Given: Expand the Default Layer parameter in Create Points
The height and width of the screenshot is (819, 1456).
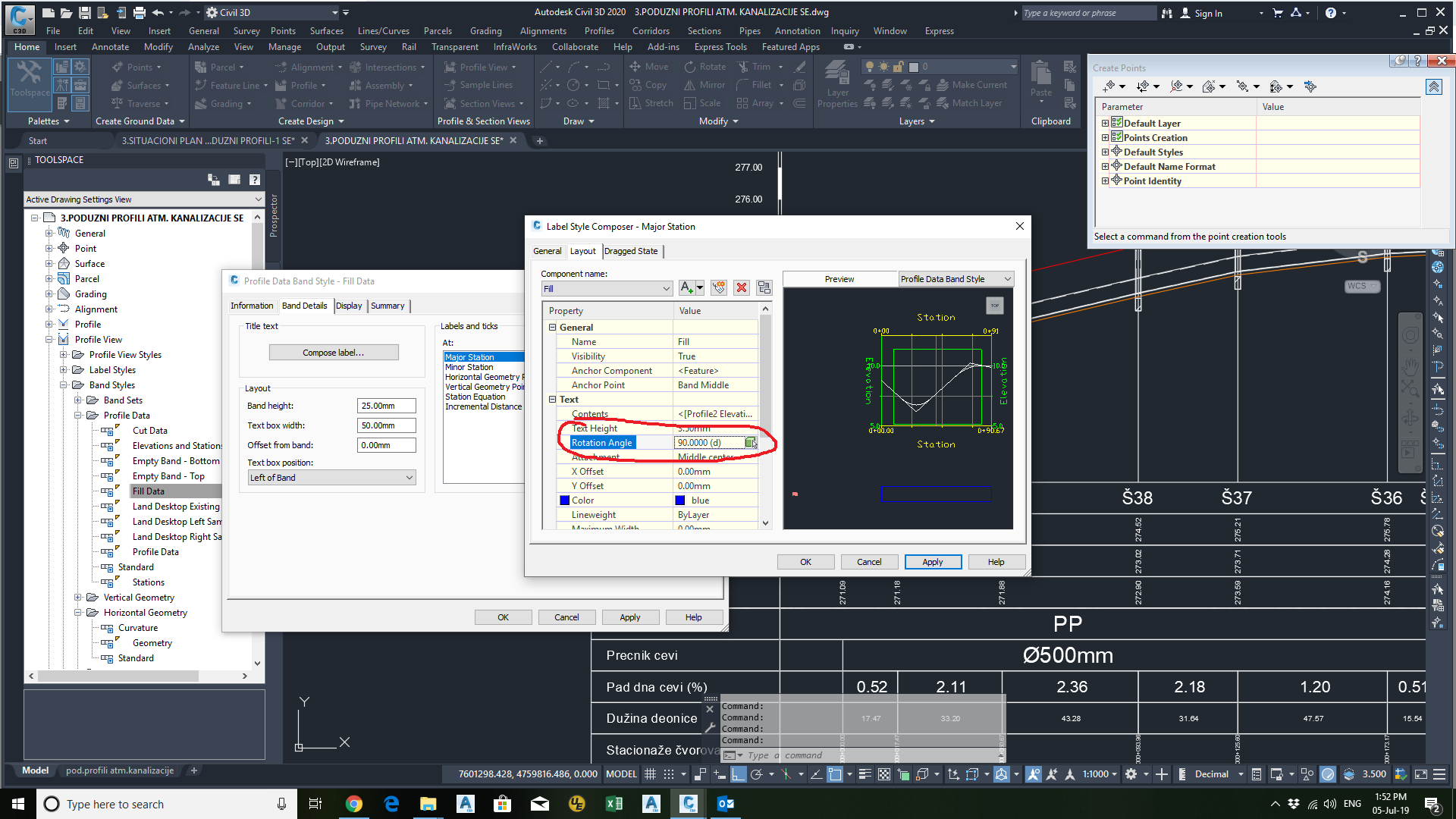Looking at the screenshot, I should pos(1105,123).
